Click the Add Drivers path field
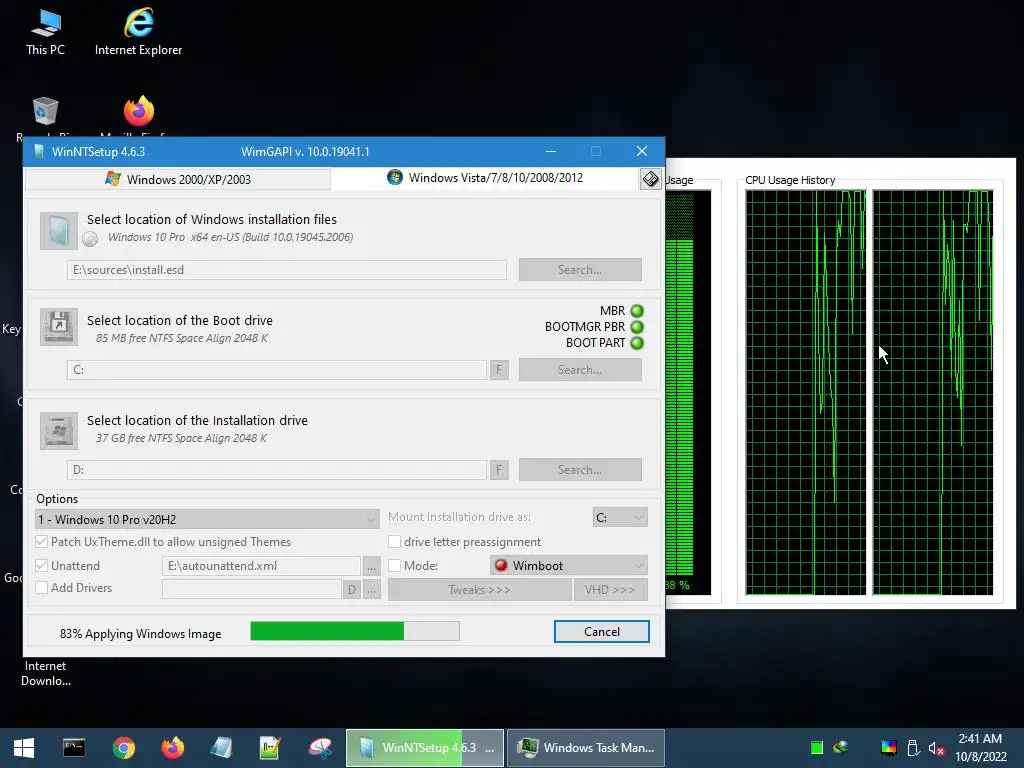 251,589
